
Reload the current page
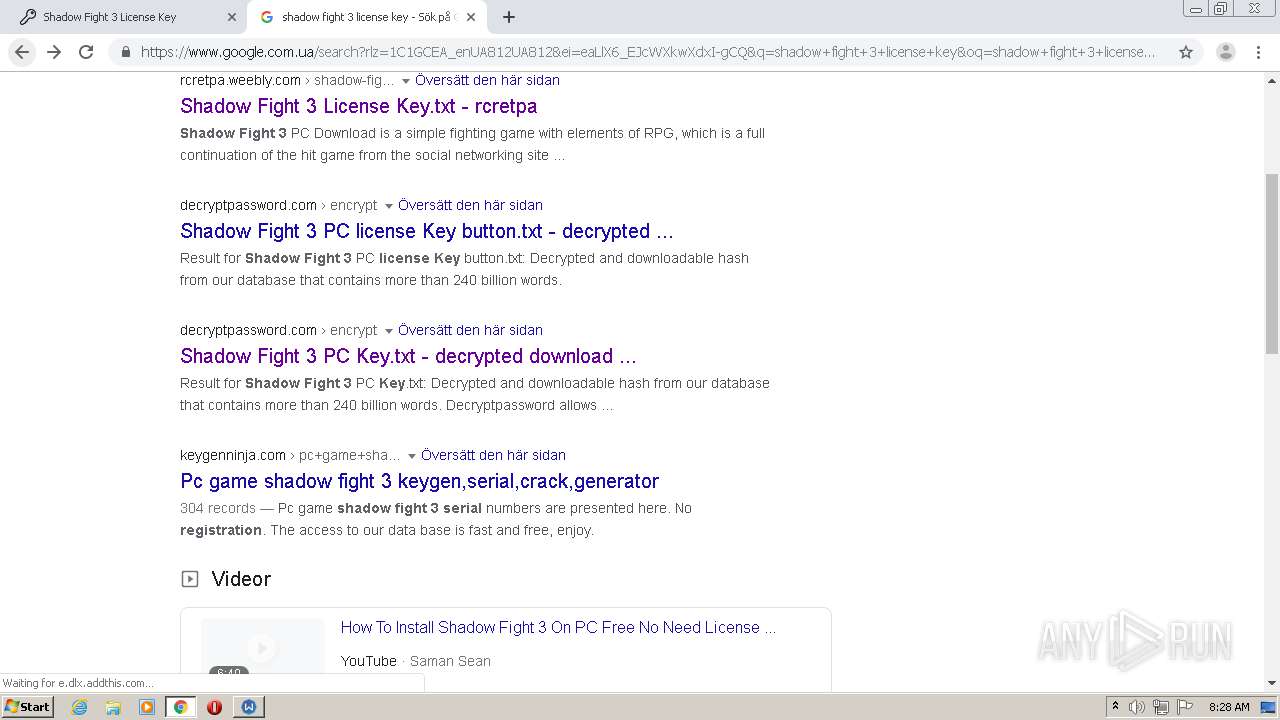coord(86,52)
